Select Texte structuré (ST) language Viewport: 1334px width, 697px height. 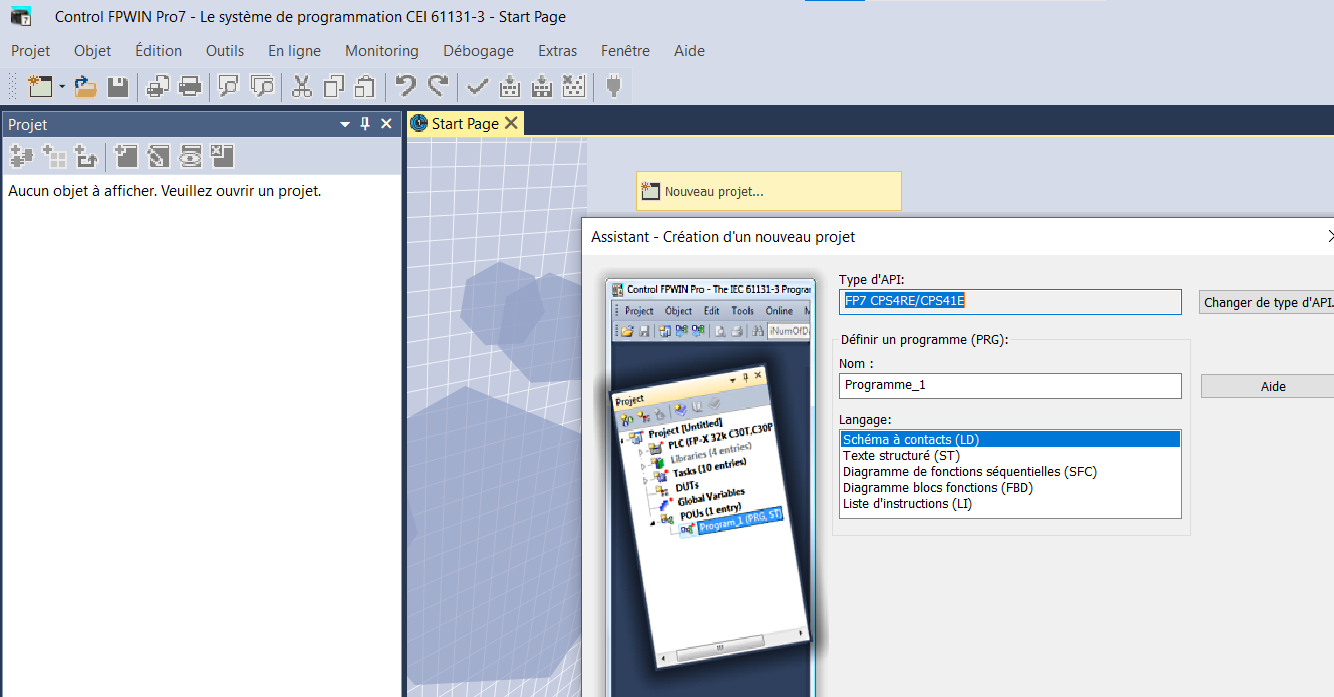(901, 455)
